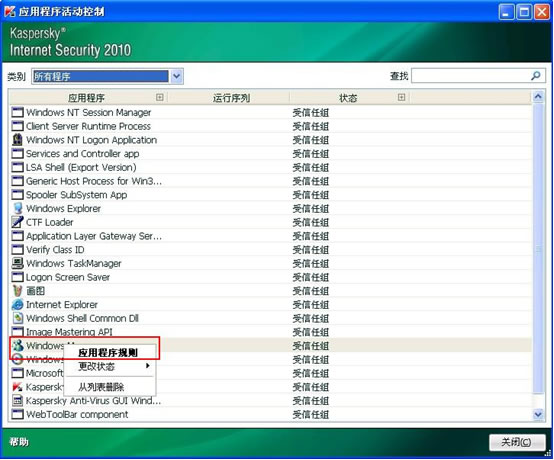Sort by 运行序列 column header
Viewport: 554px width, 460px height.
click(x=231, y=98)
